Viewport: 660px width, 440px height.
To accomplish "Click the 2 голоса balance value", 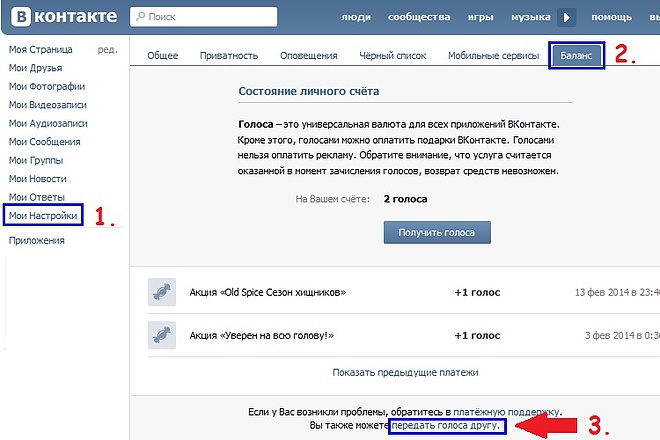I will click(405, 199).
